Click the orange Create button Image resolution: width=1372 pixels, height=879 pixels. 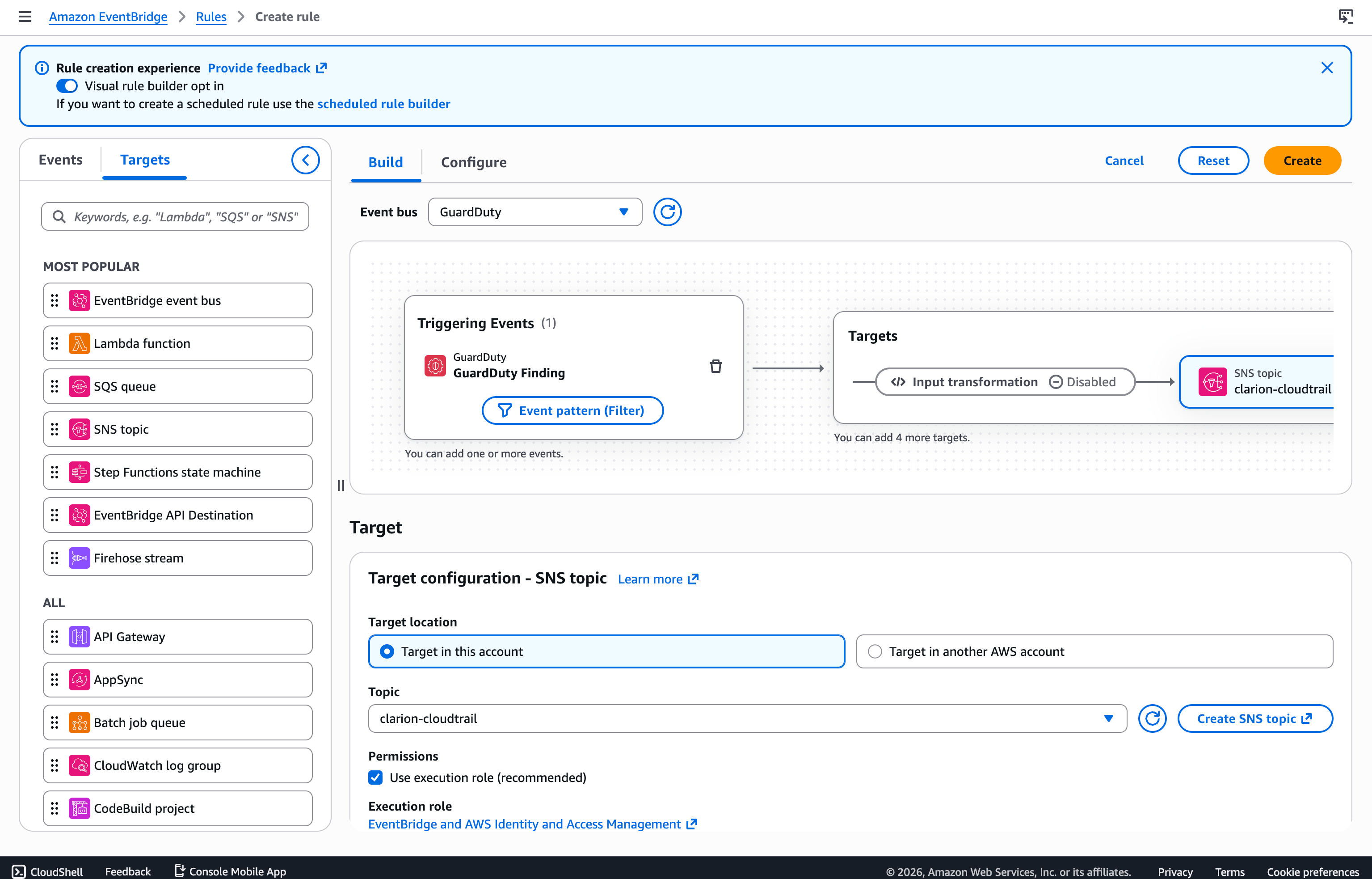pos(1302,161)
